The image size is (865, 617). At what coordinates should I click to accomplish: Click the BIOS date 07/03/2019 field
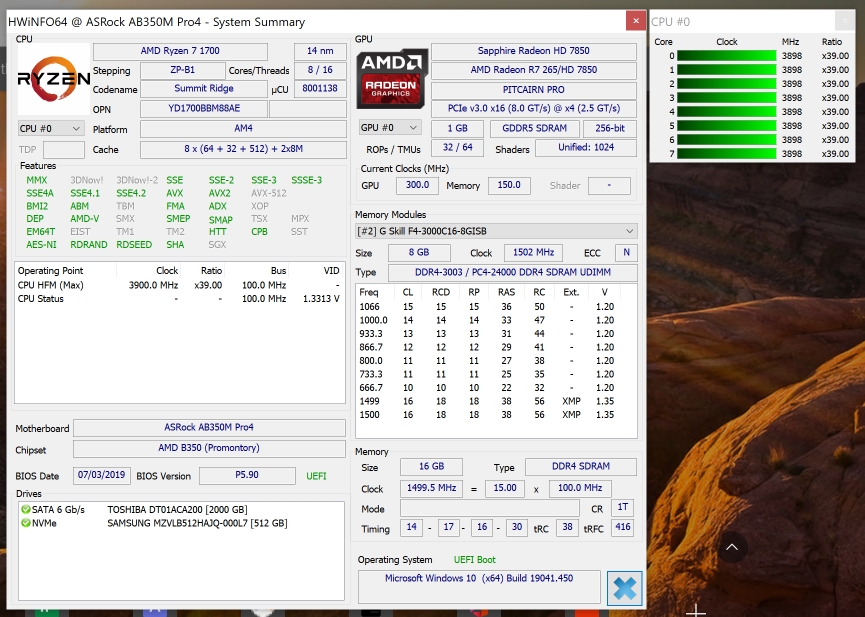pos(102,475)
